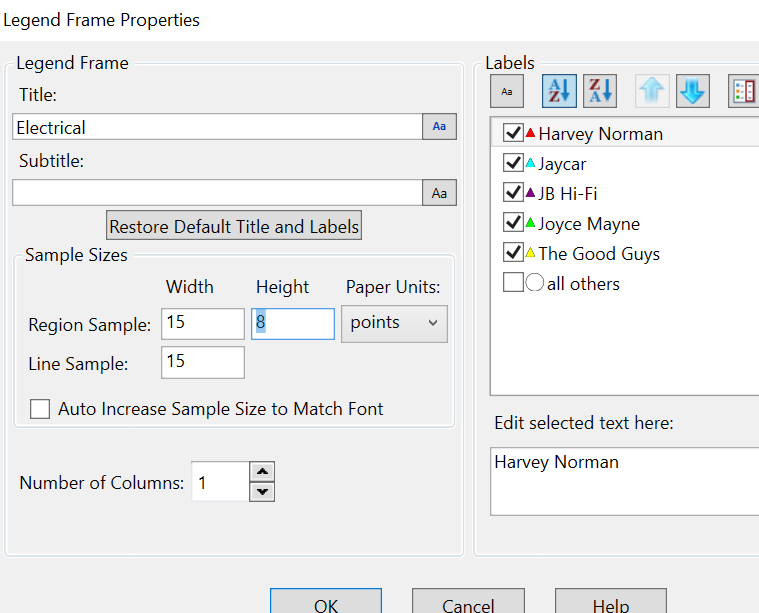Viewport: 759px width, 613px height.
Task: Open label font style button in Labels toolbar
Action: 506,91
